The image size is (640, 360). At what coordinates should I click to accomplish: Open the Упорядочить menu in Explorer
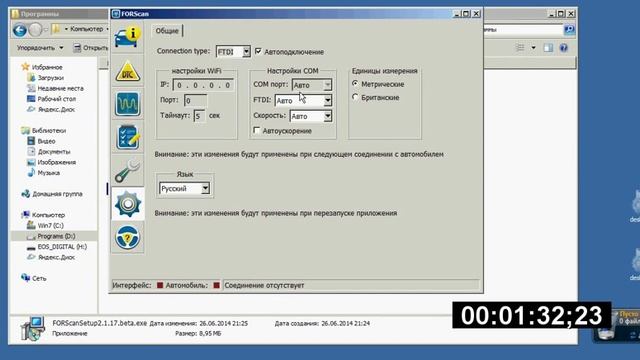coord(40,48)
